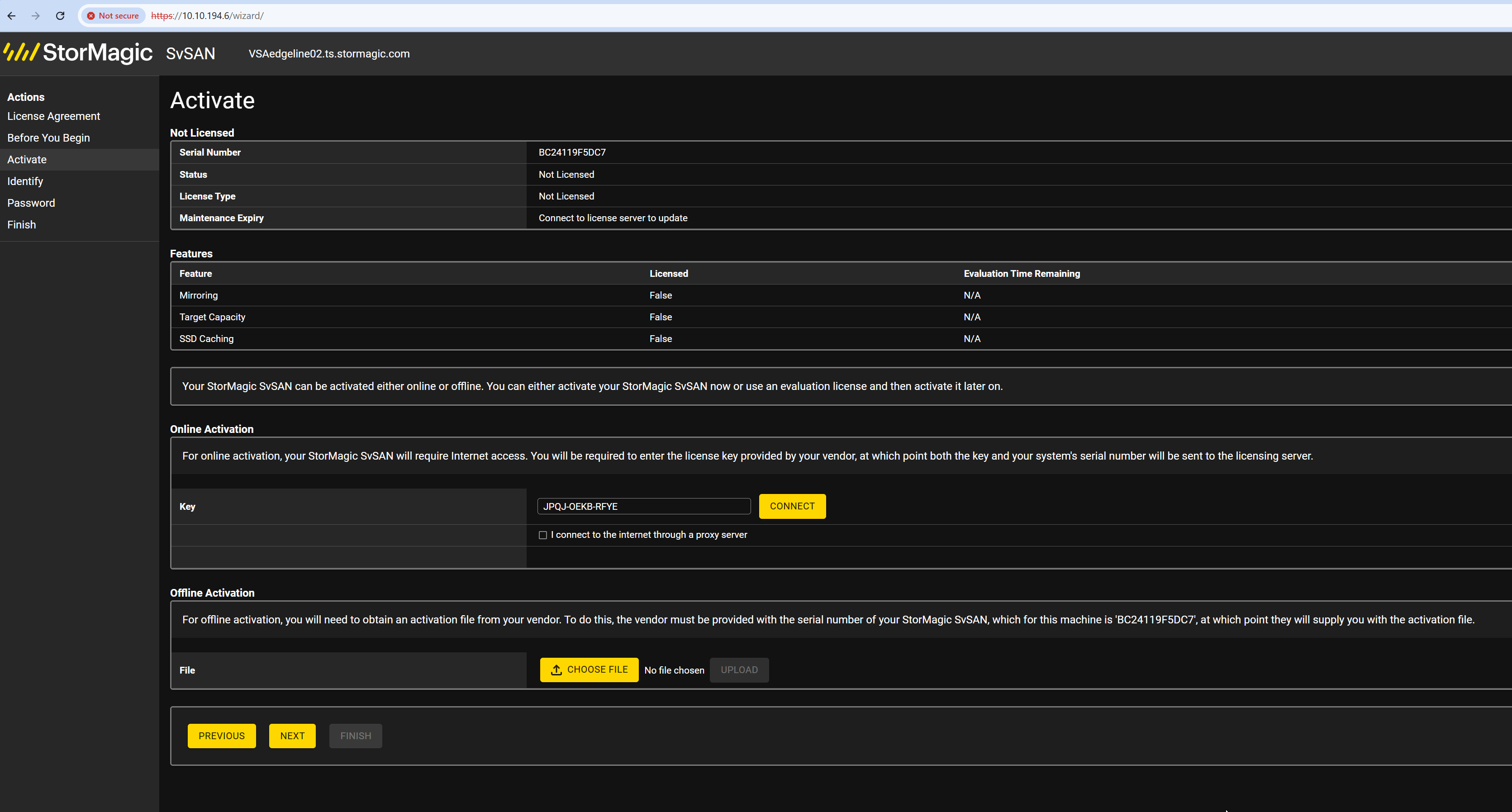This screenshot has width=1512, height=812.
Task: Click the browser forward arrow
Action: [x=36, y=16]
